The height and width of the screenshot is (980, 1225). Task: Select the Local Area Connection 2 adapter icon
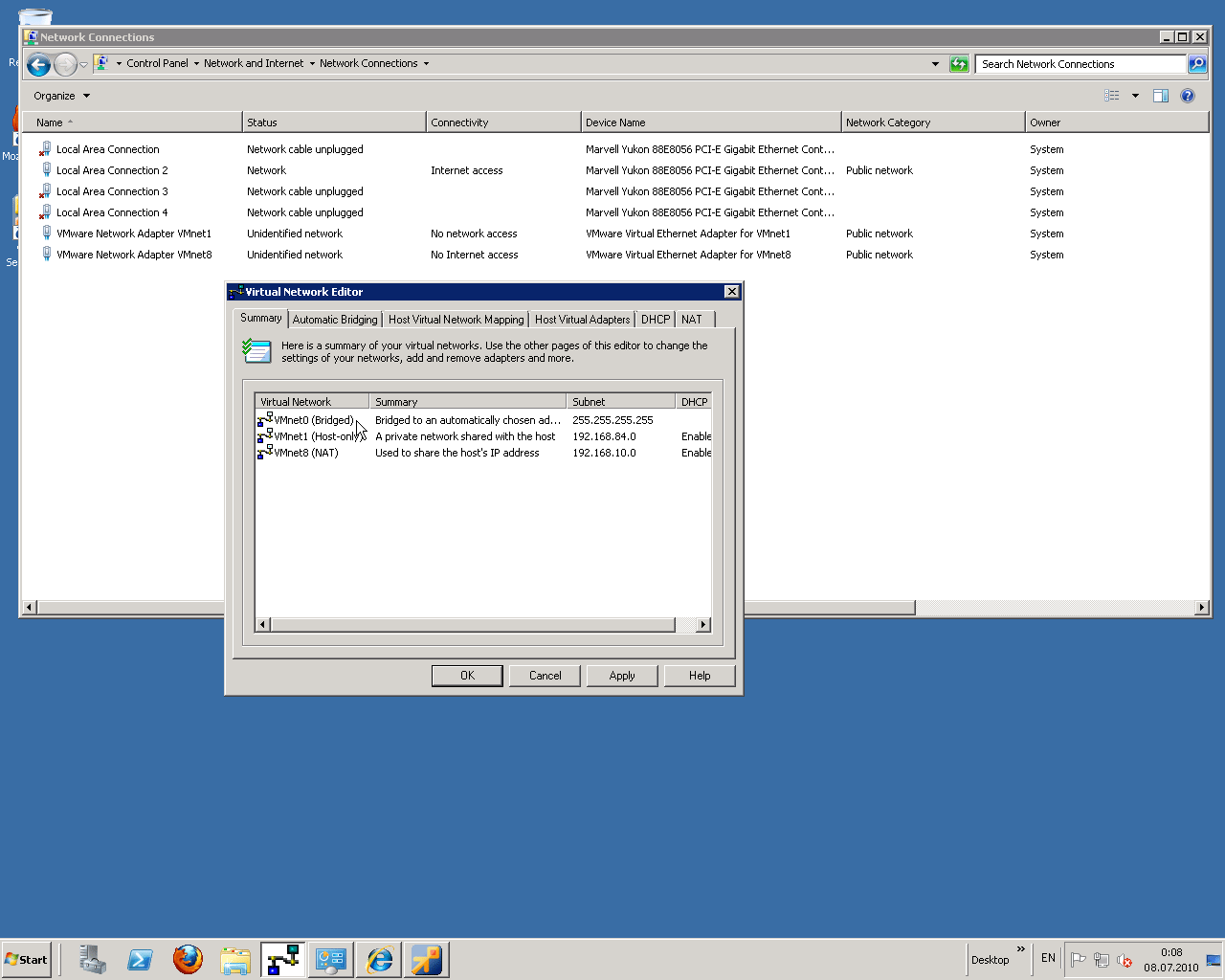coord(46,170)
